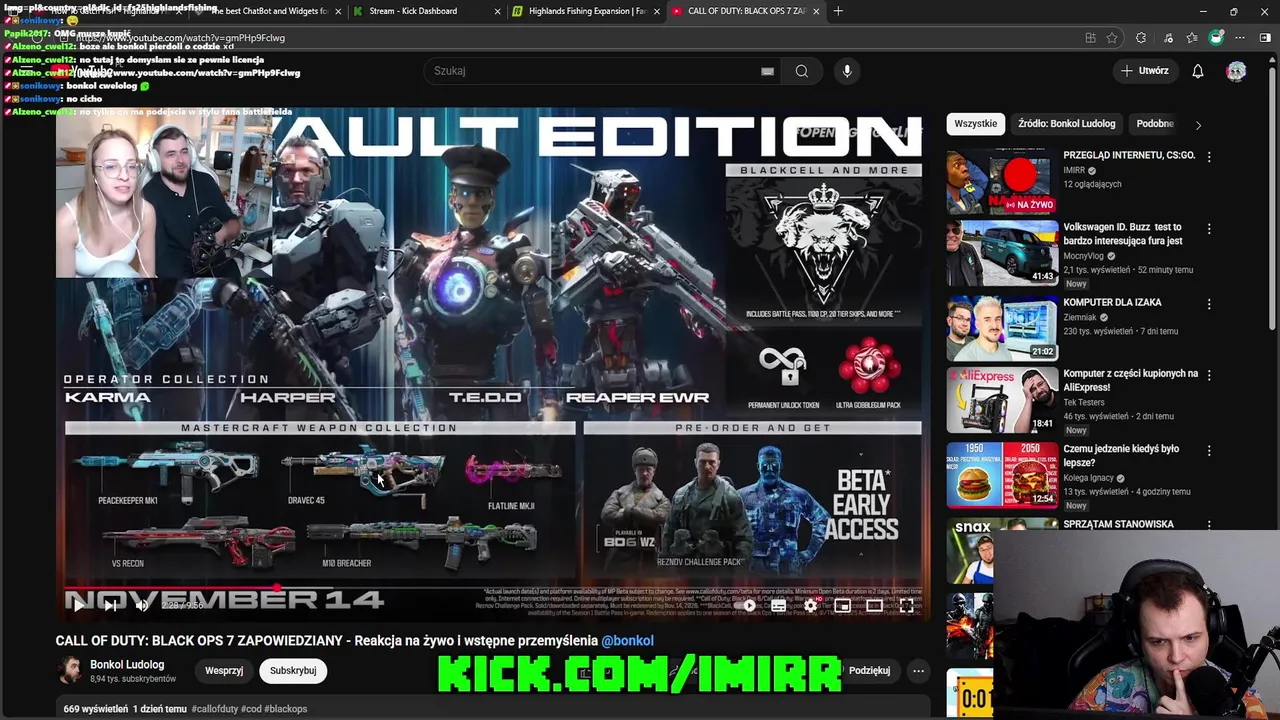Open 'Czemu jedzenie kiedyś było lepsze?' video
This screenshot has height=720, width=1280.
(1121, 455)
